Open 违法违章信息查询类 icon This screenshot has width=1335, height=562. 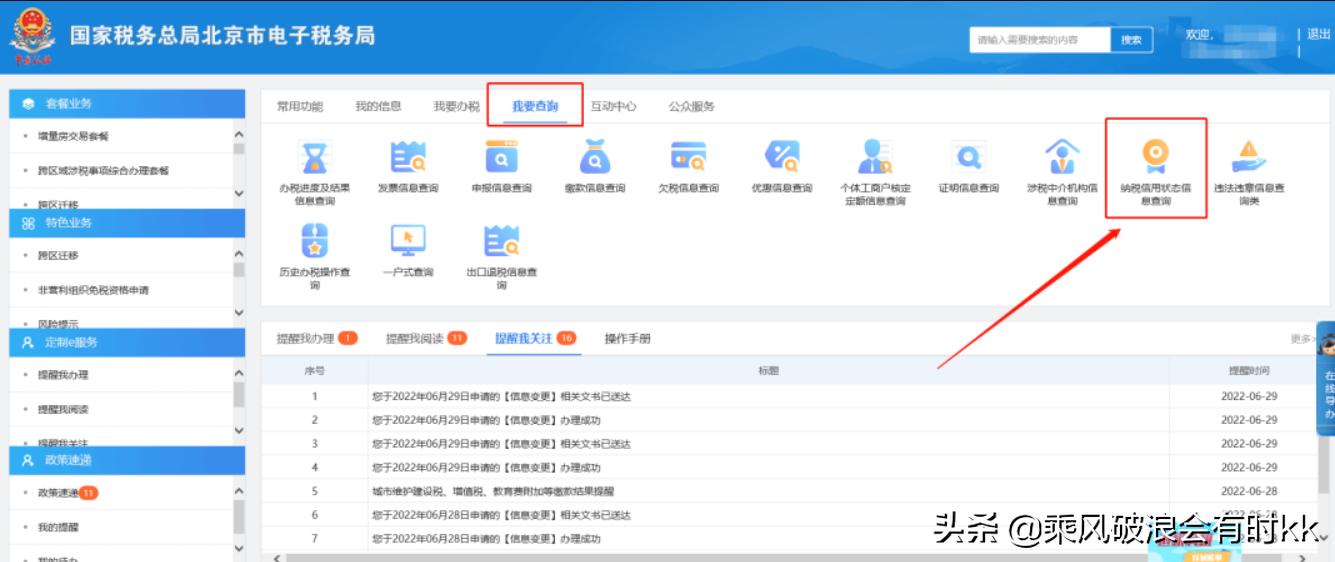click(x=1249, y=156)
